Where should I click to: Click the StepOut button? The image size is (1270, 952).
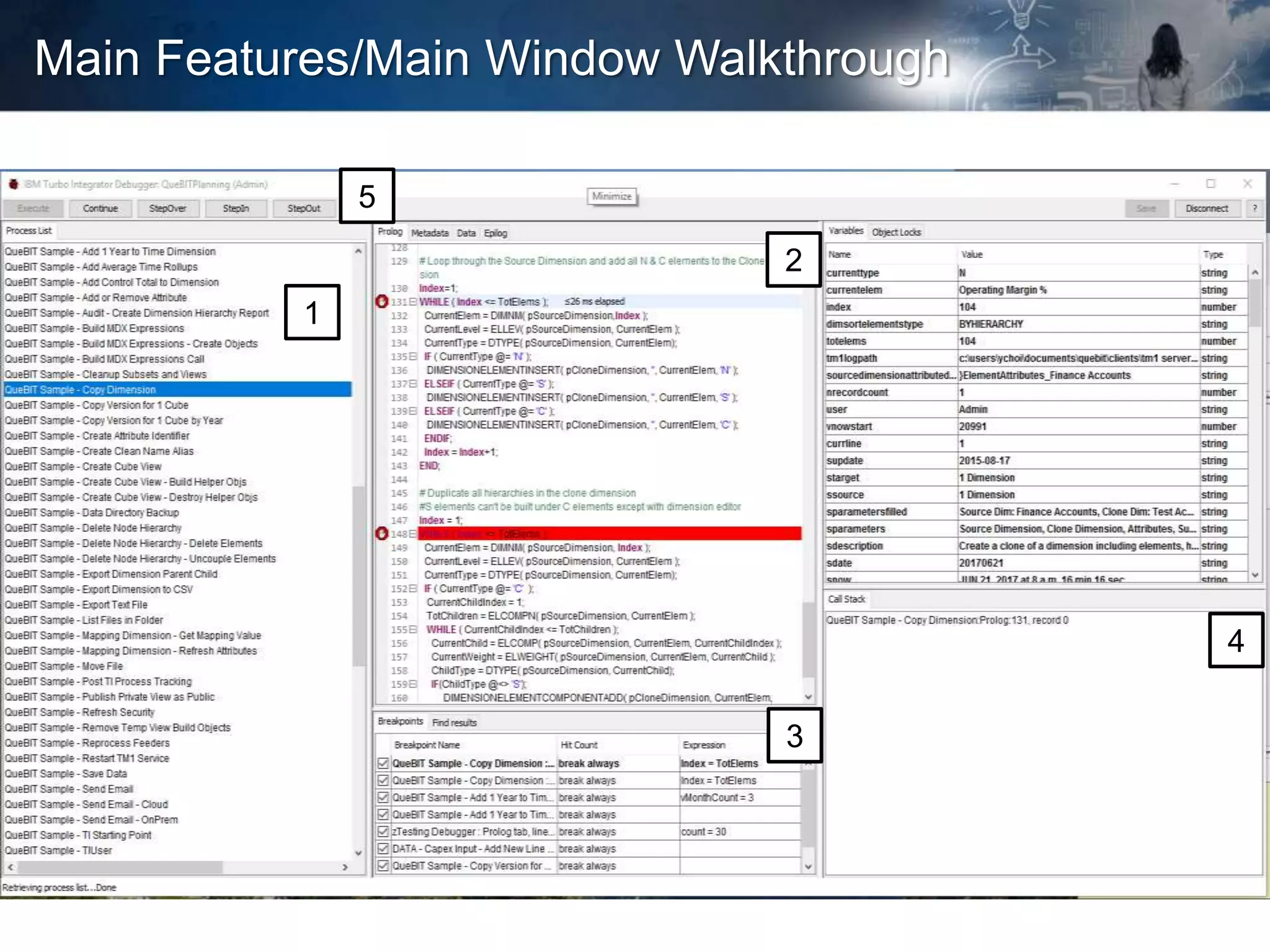[304, 208]
